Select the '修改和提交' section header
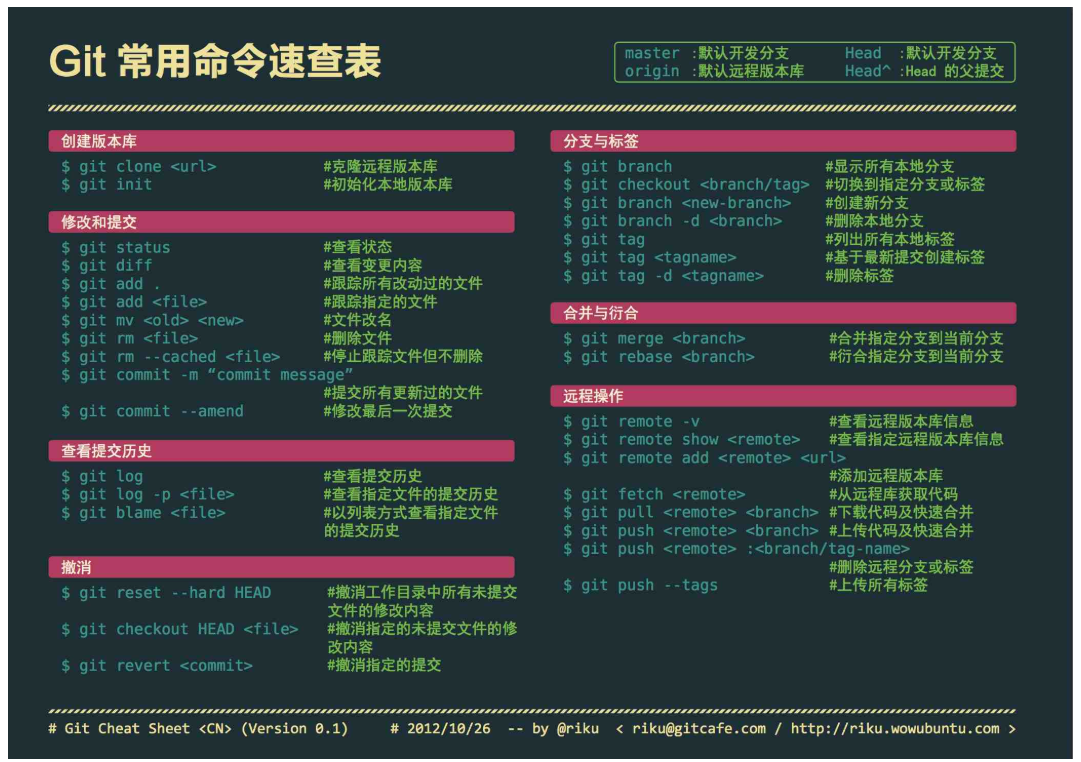The image size is (1081, 762). (281, 222)
